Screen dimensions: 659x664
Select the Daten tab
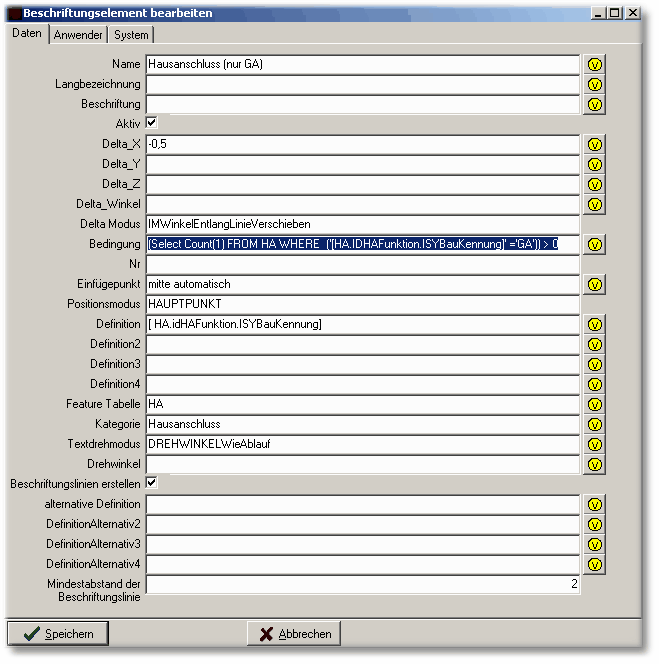pyautogui.click(x=27, y=33)
